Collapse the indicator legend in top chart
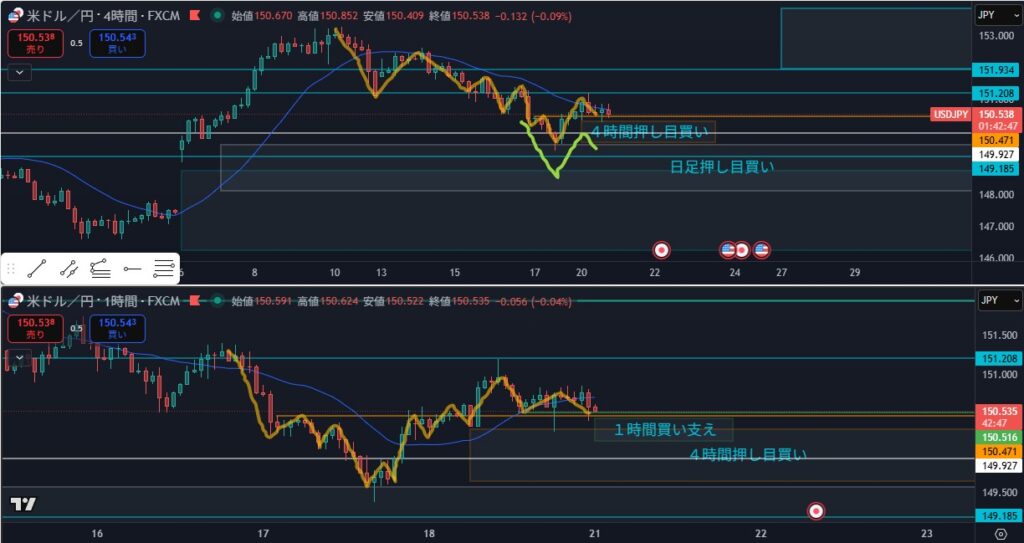This screenshot has width=1024, height=543. pos(20,72)
